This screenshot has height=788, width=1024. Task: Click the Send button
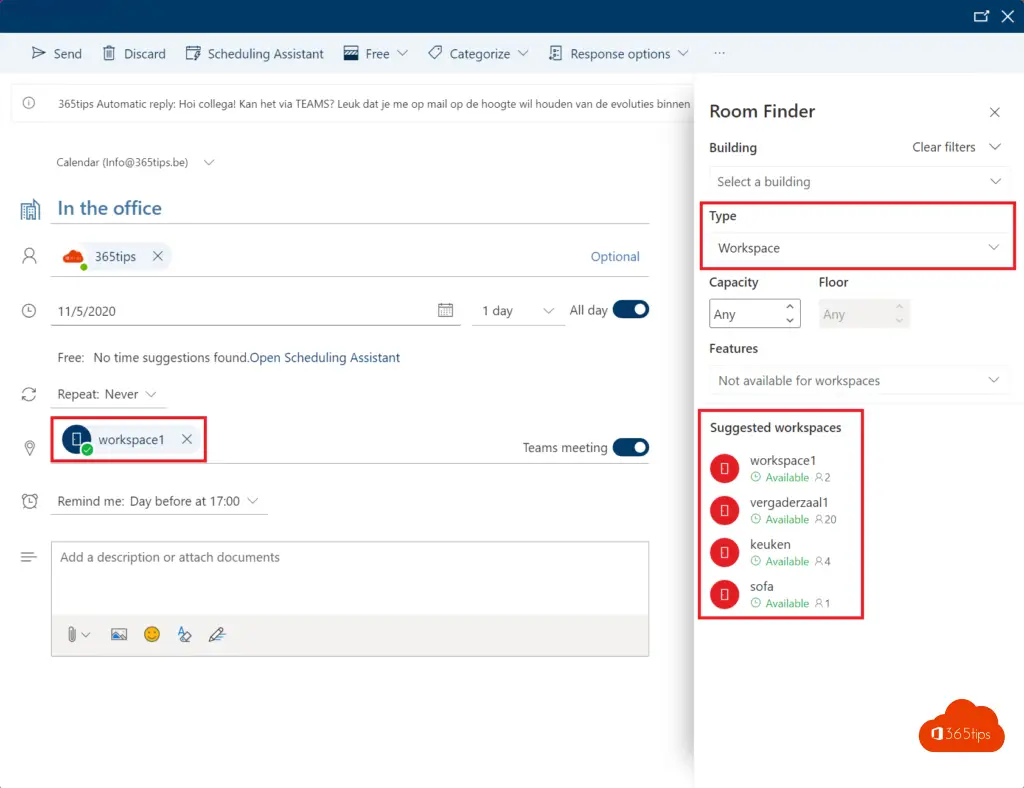click(x=57, y=54)
